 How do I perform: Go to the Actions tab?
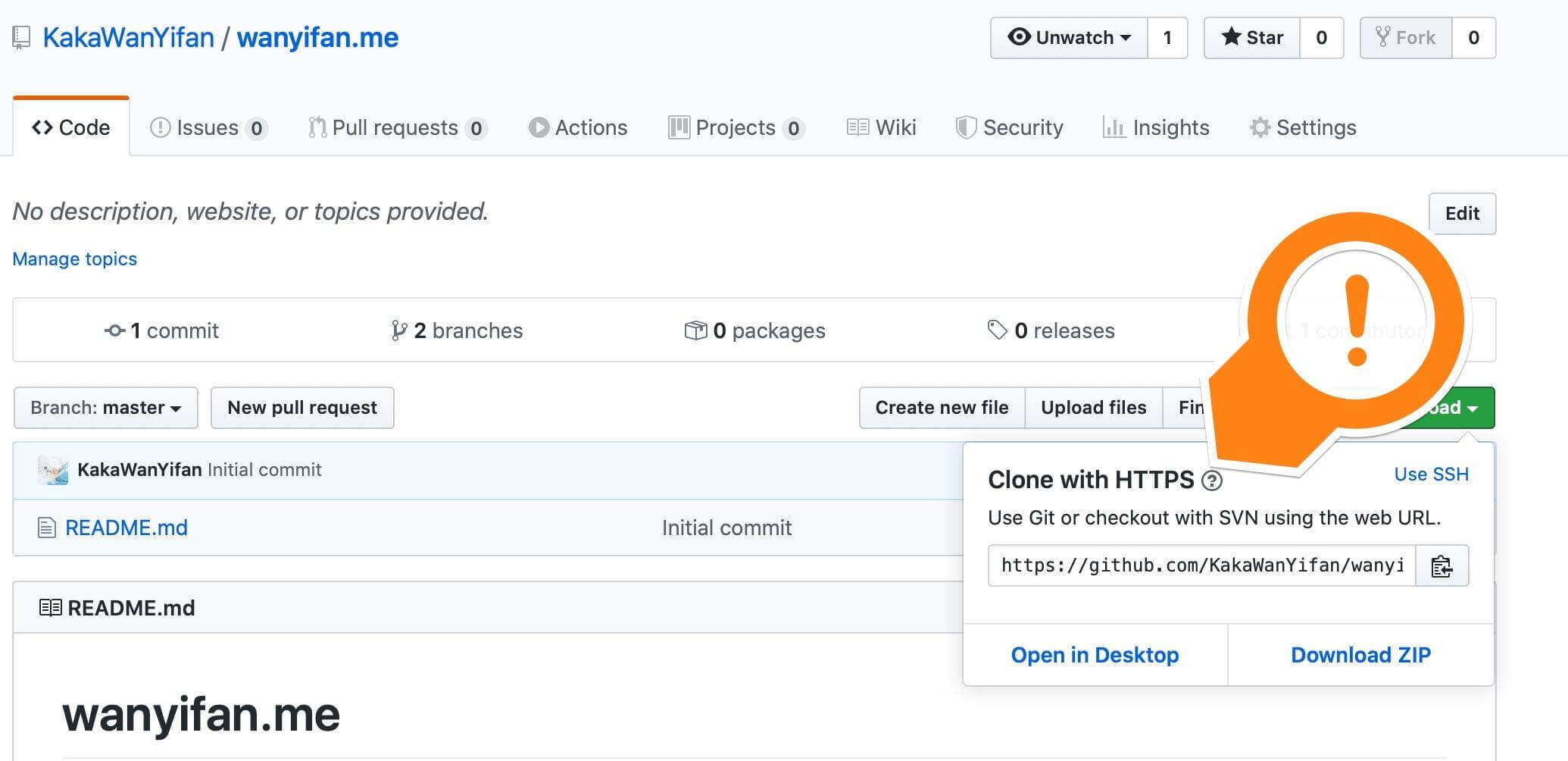tap(578, 127)
